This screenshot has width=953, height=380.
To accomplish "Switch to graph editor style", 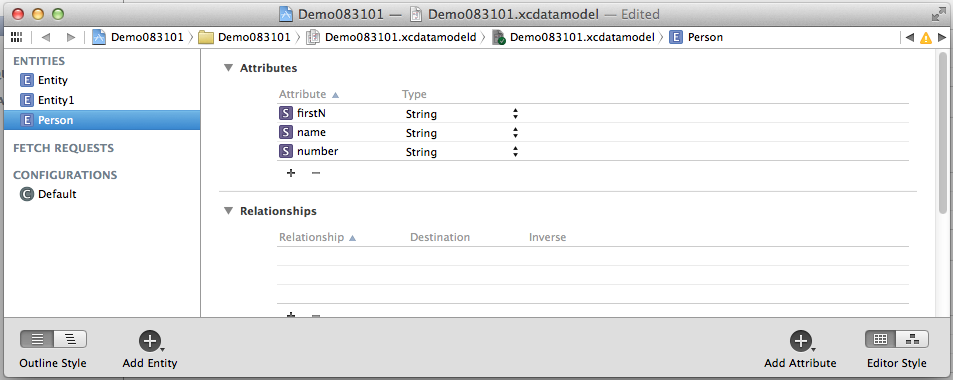I will (x=912, y=339).
